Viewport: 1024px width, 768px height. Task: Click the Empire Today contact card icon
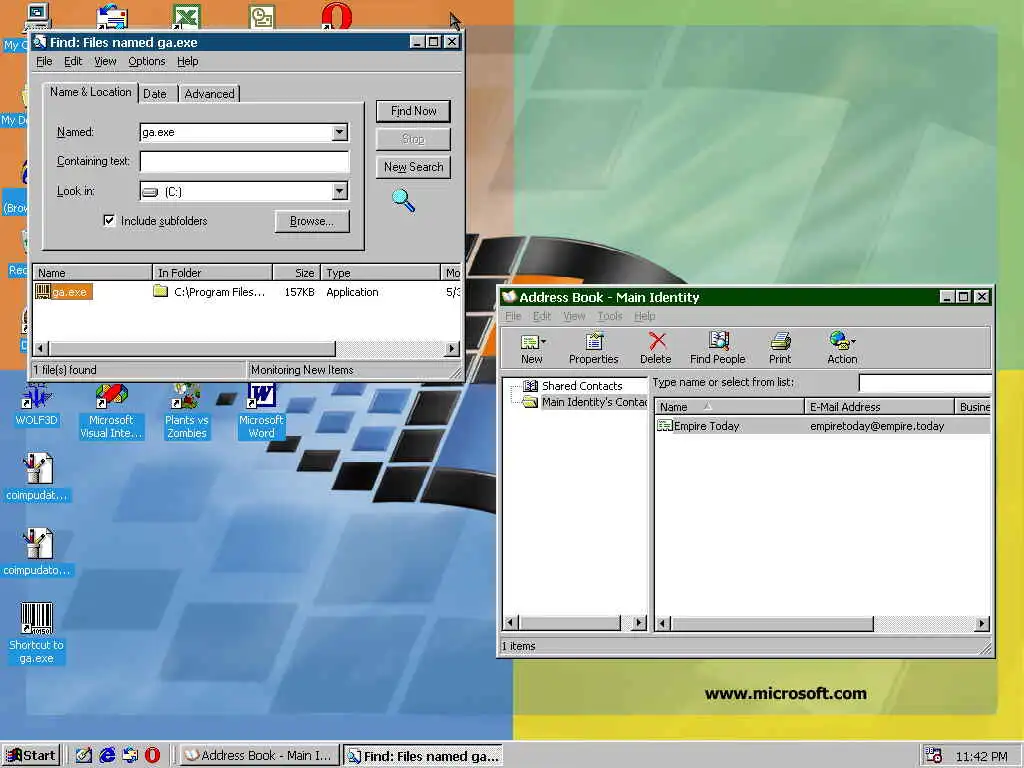(x=664, y=426)
